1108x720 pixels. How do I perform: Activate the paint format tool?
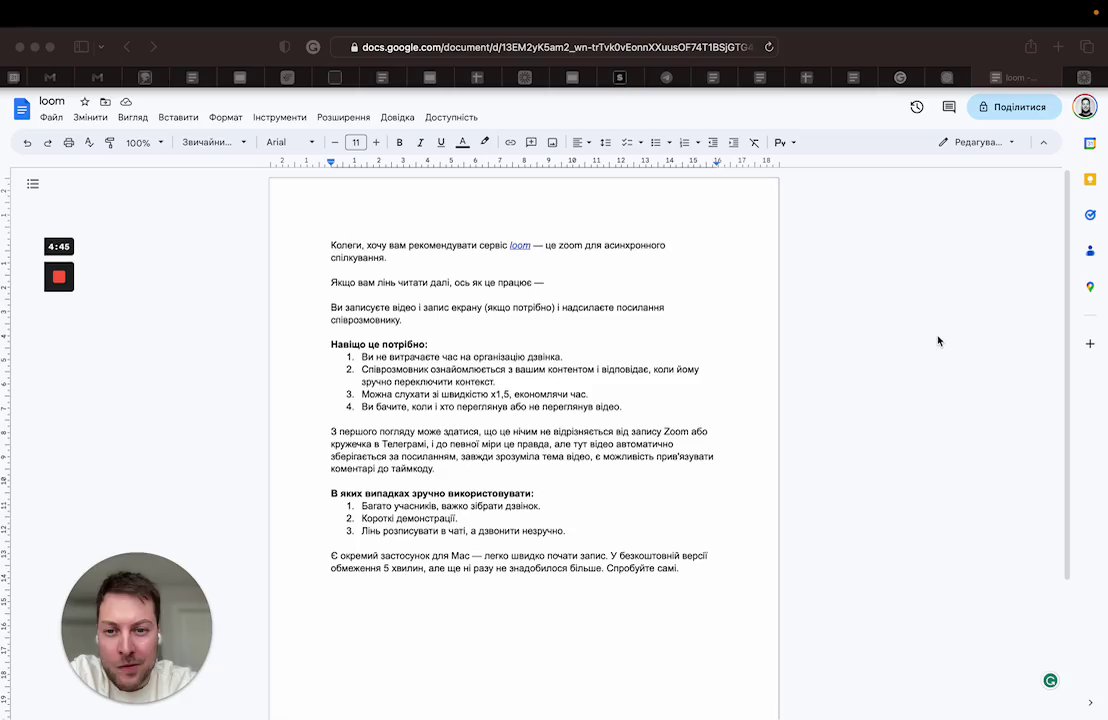(110, 143)
